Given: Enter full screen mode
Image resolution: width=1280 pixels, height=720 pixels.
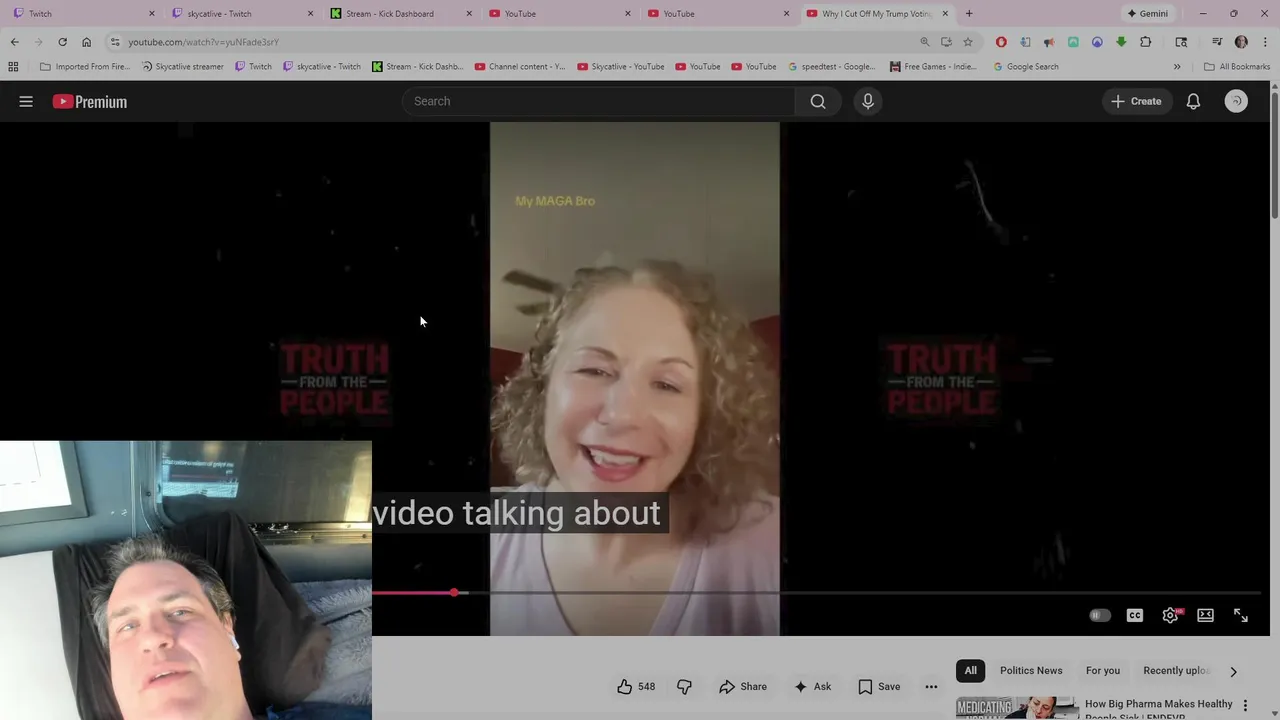Looking at the screenshot, I should [1240, 615].
